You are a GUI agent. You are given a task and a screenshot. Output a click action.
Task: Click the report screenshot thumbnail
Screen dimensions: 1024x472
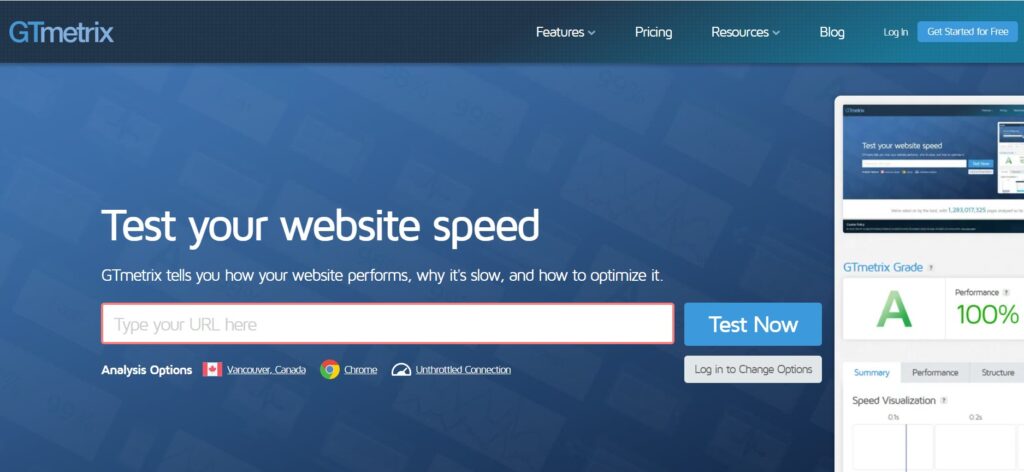933,168
